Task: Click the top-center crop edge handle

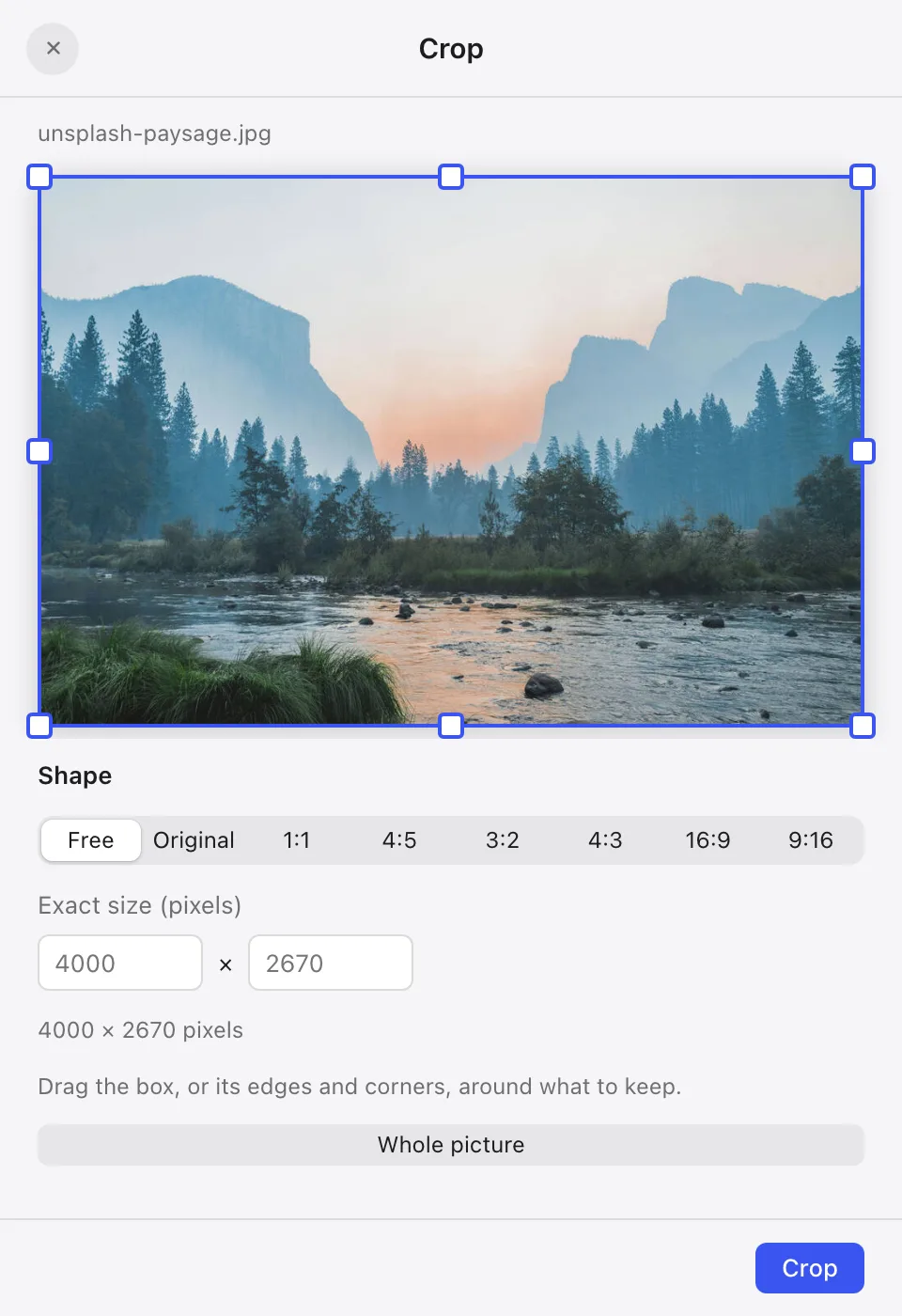Action: 451,177
